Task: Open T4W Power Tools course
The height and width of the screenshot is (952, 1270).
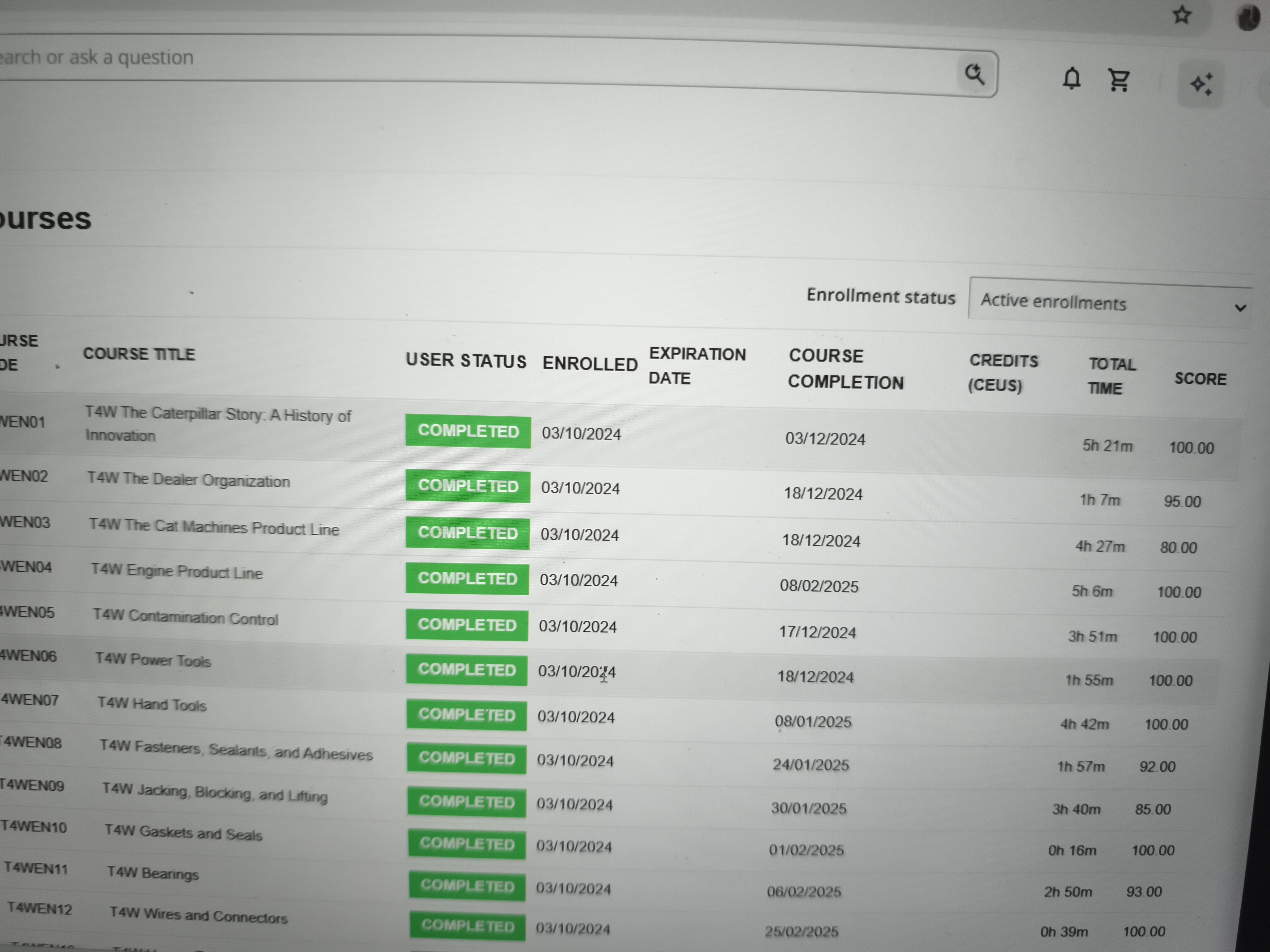Action: point(153,660)
